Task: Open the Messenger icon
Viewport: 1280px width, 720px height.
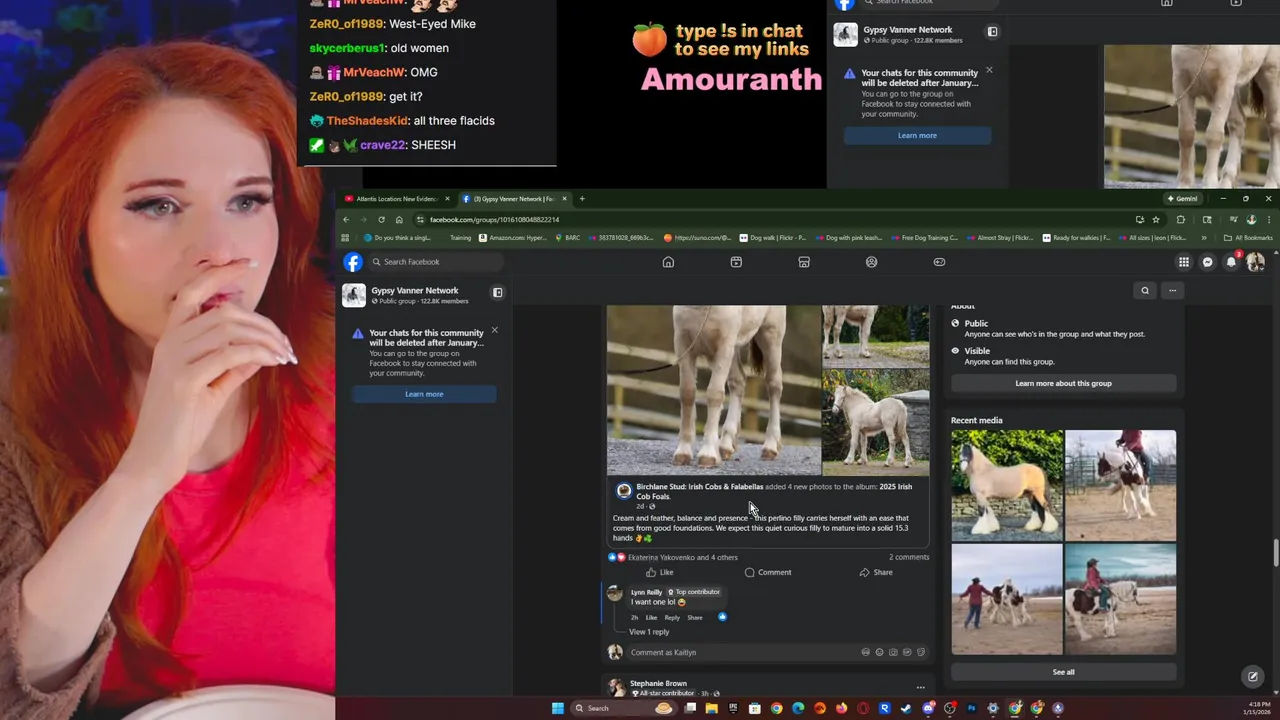Action: [1208, 262]
